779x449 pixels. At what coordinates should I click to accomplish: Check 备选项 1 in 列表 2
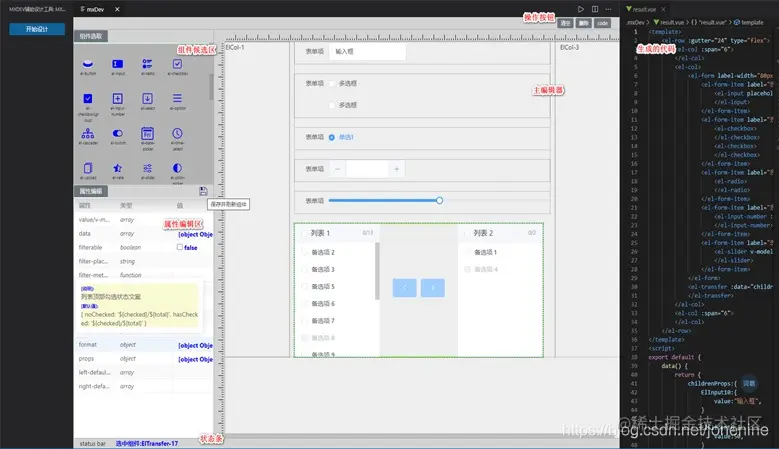[467, 252]
